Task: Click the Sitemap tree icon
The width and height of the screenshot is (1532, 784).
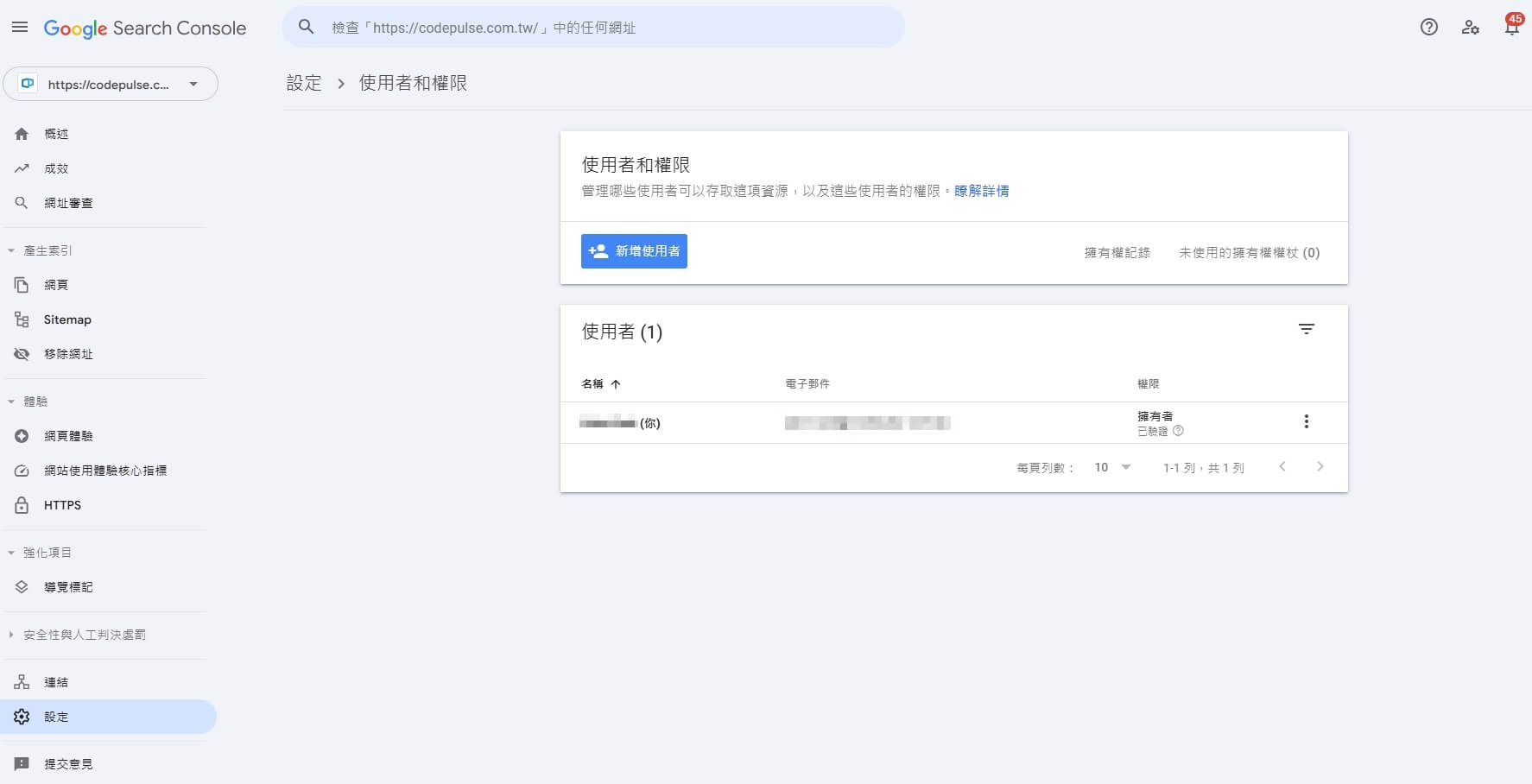Action: point(22,319)
